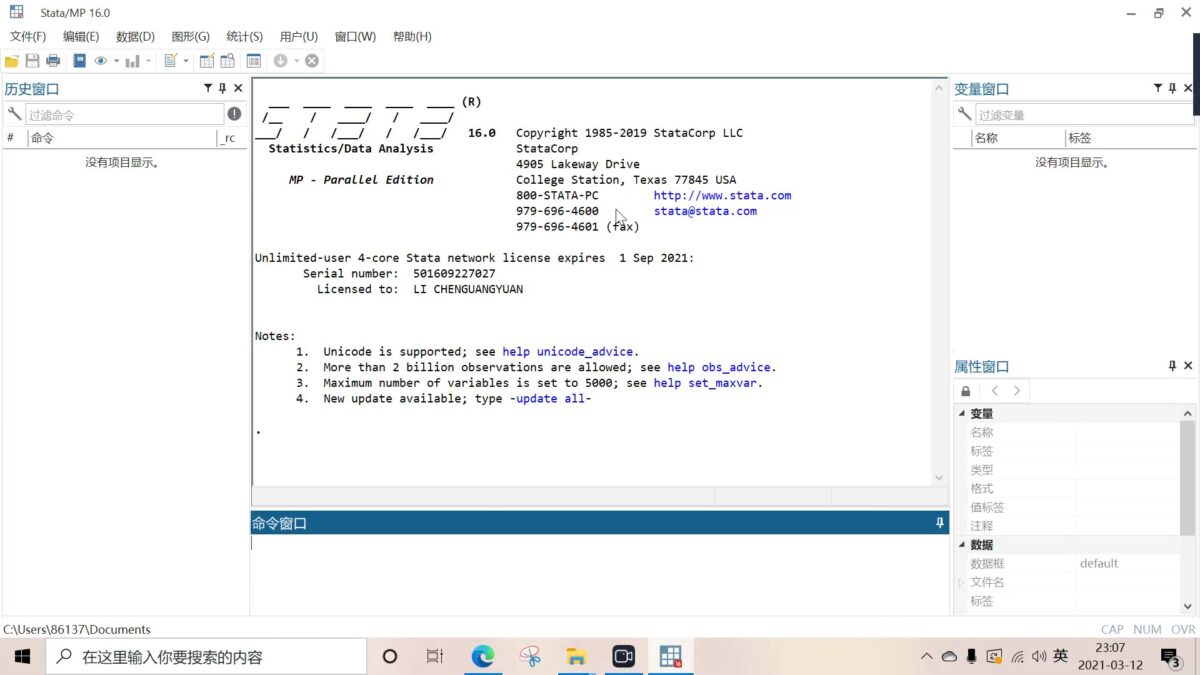Click the filter funnel in 历史窗口 header
This screenshot has height=675, width=1200.
click(x=208, y=88)
